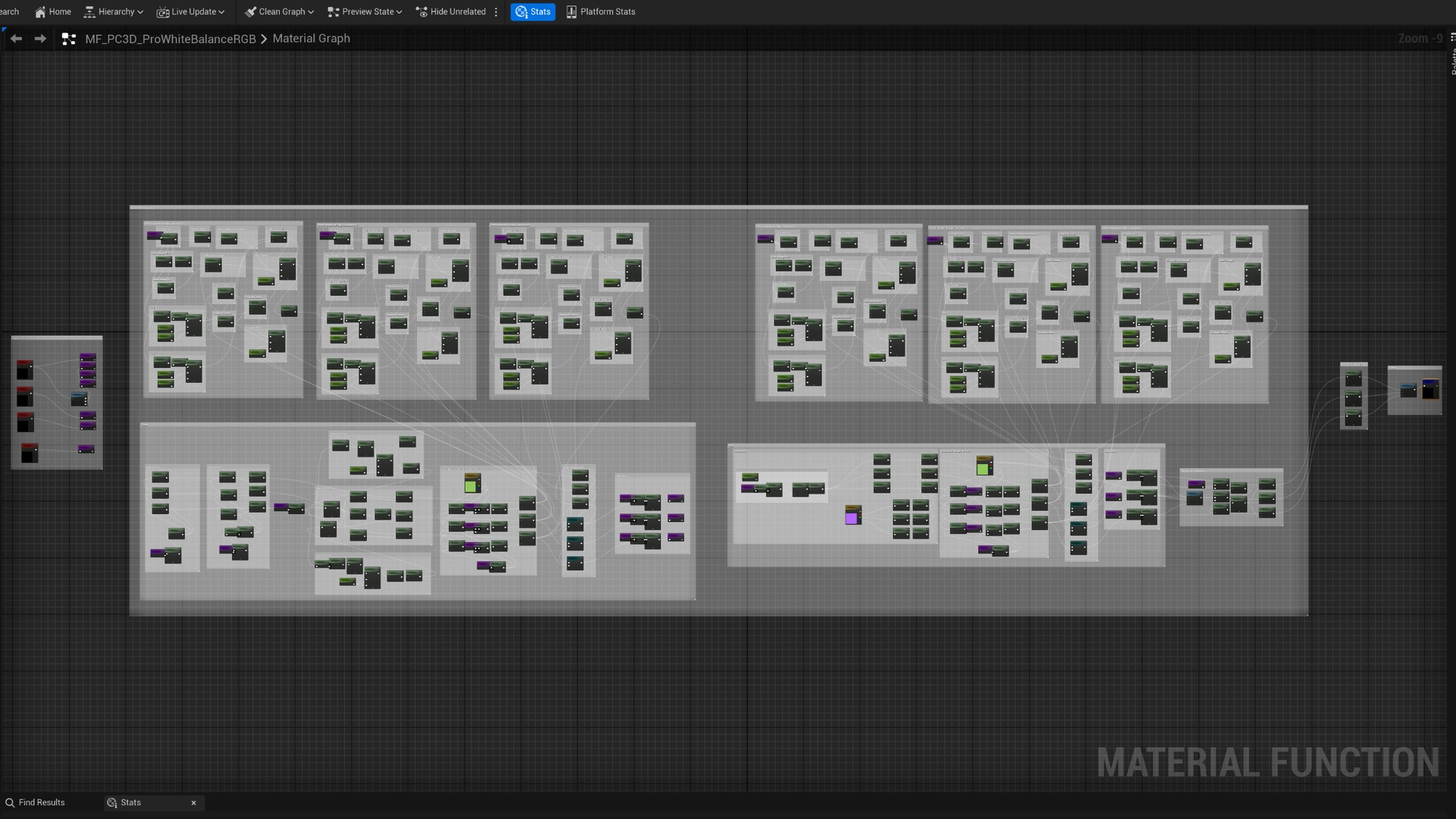Open Hide Unrelated options ellipsis
Screen dimensions: 1456x819
[496, 12]
